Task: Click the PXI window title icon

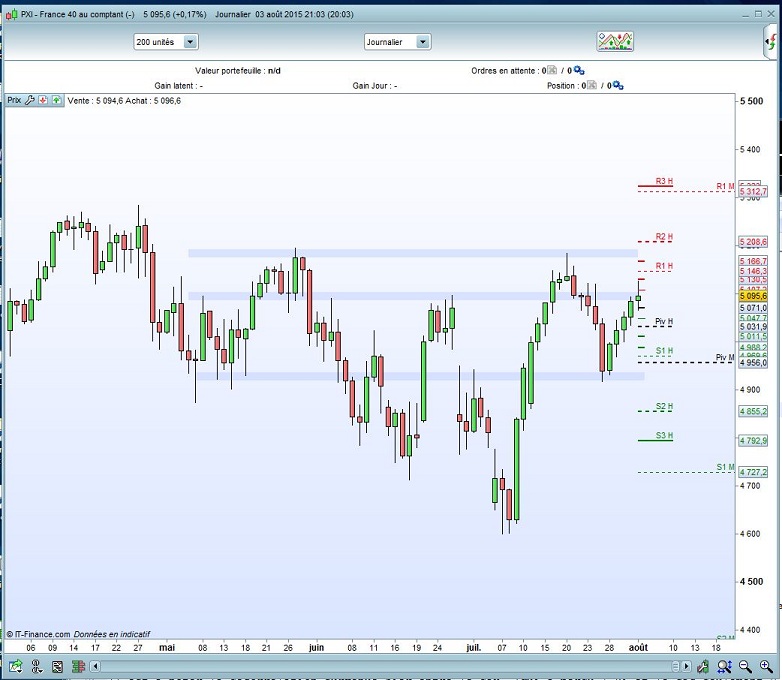Action: [x=11, y=14]
